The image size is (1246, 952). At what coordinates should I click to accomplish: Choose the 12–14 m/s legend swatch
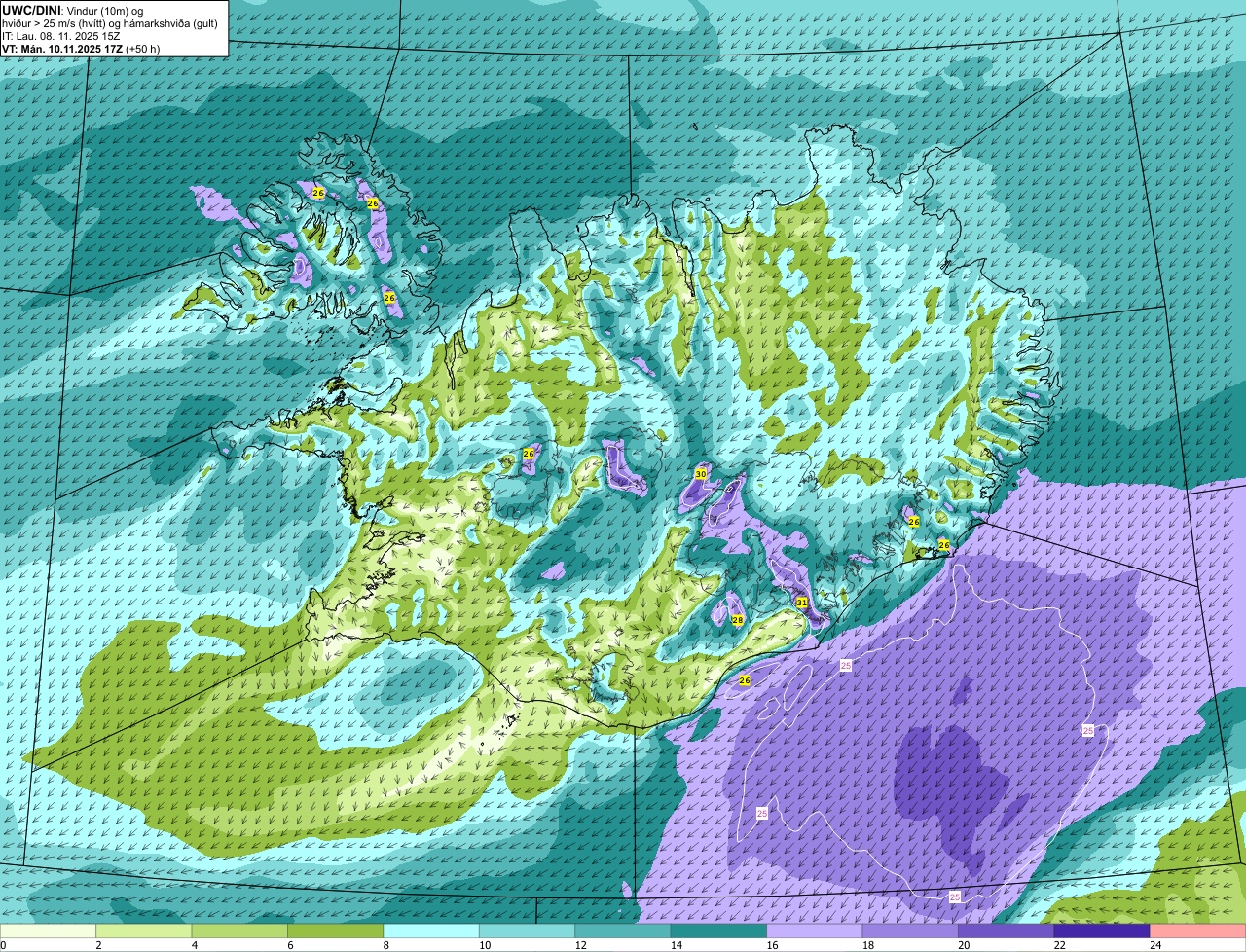[622, 931]
